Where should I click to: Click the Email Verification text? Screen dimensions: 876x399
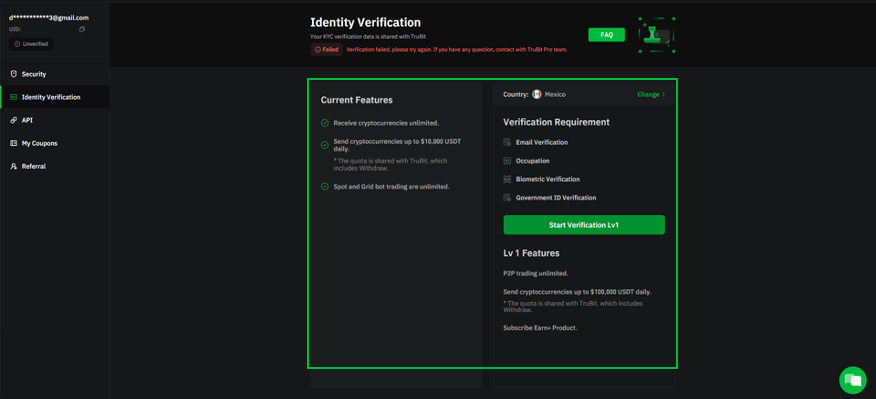(x=541, y=142)
